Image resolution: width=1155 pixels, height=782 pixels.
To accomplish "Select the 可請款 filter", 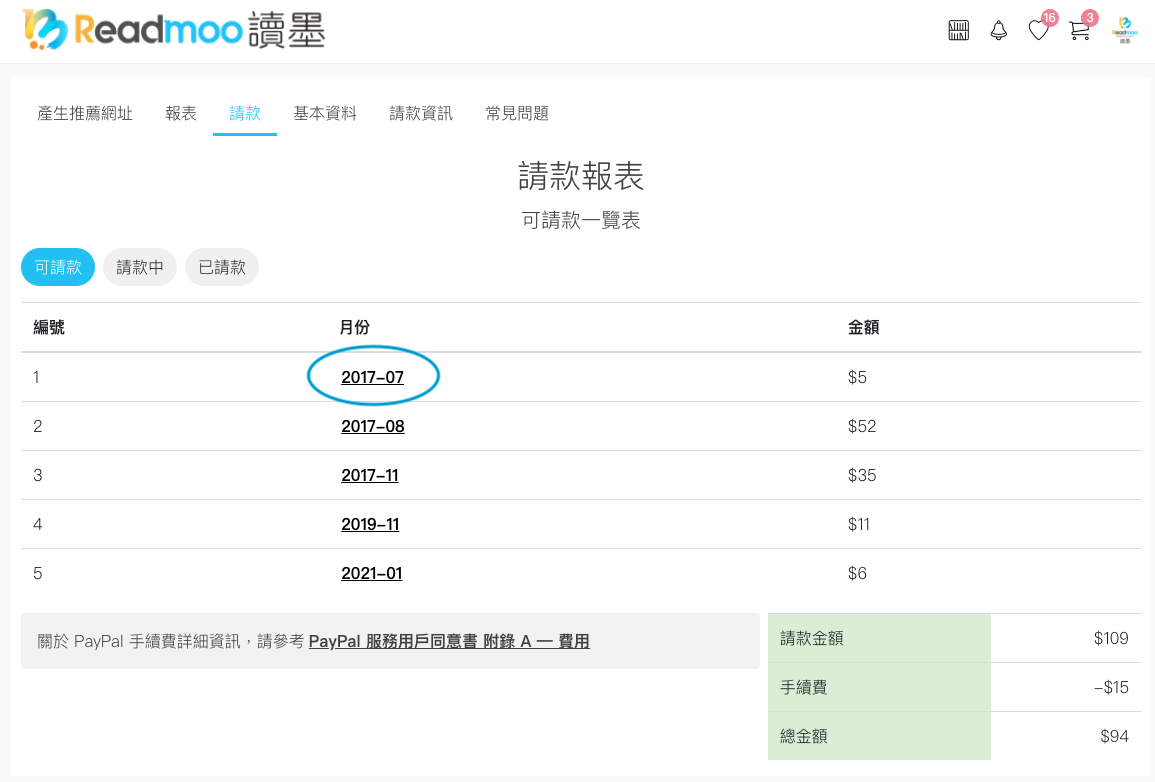I will [57, 267].
